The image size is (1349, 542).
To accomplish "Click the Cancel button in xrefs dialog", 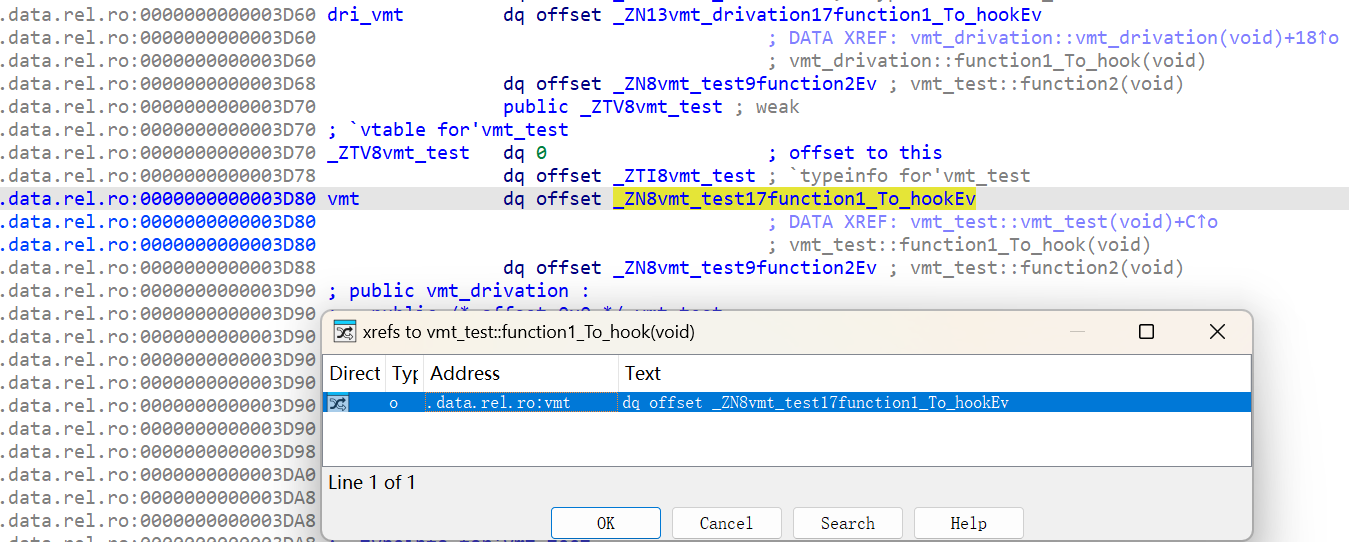I will tap(726, 523).
